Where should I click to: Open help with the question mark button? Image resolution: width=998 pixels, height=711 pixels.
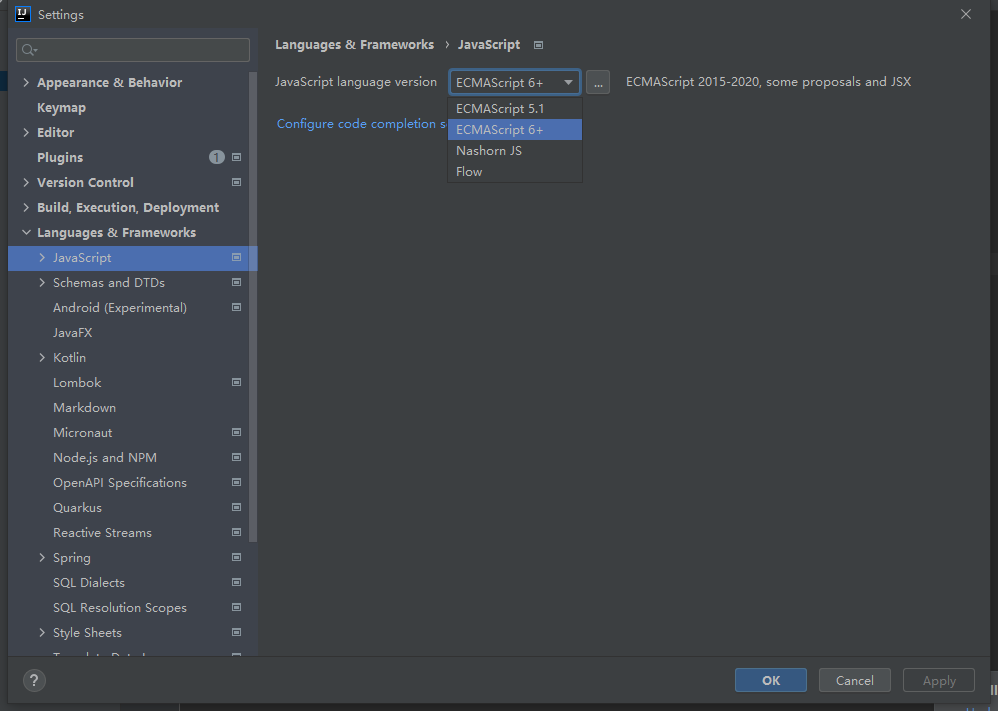[x=34, y=680]
